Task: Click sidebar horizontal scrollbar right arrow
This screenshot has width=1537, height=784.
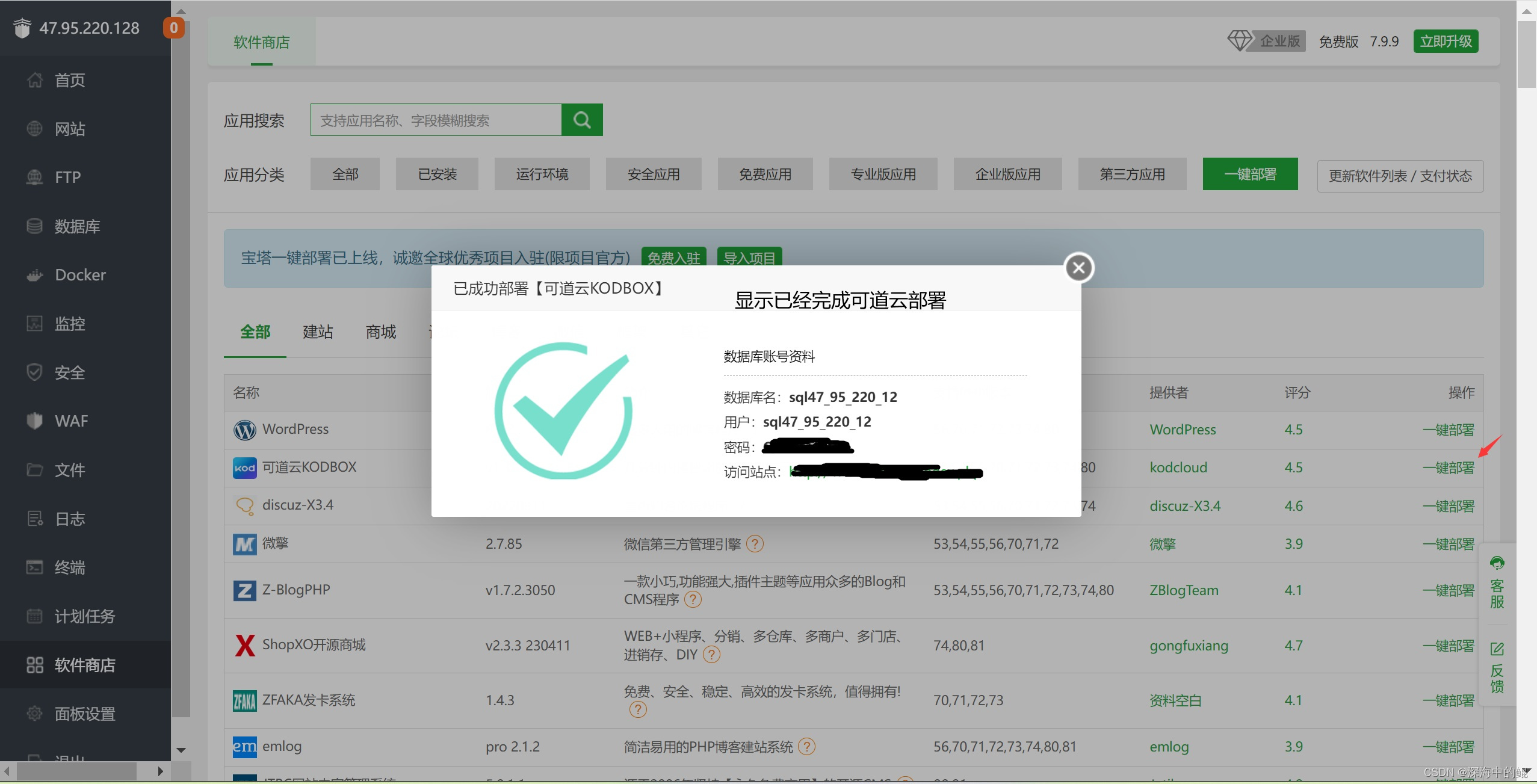Action: [x=160, y=771]
